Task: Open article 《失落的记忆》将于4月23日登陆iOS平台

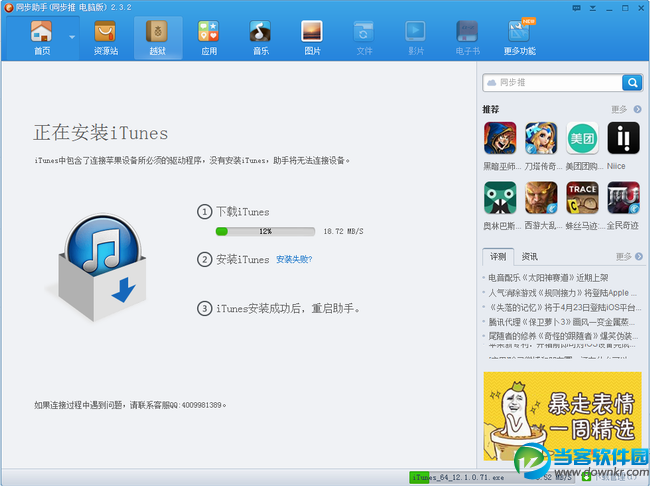Action: pos(565,307)
